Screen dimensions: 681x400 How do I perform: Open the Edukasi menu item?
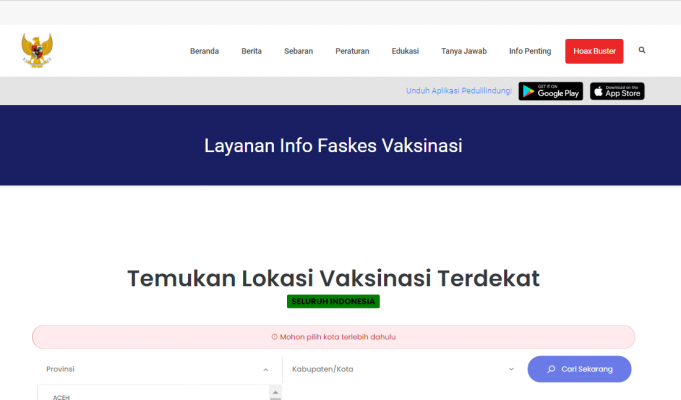tap(405, 51)
